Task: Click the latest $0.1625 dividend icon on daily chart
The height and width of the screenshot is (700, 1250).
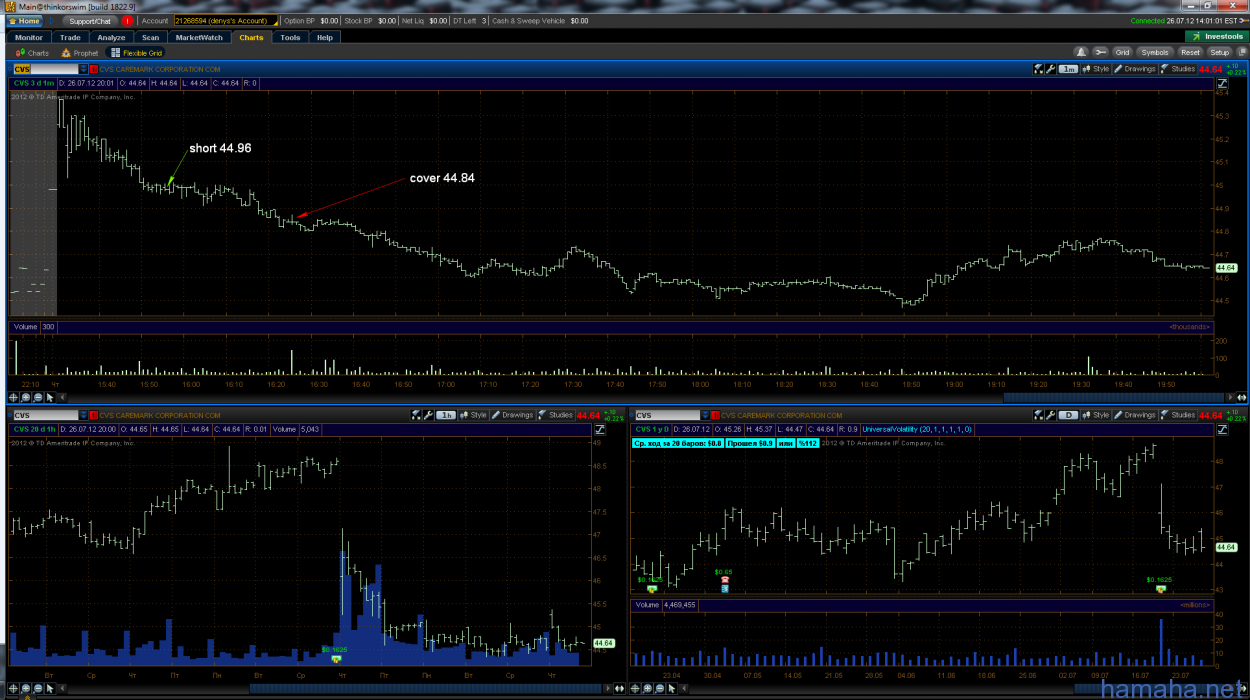Action: click(1160, 588)
